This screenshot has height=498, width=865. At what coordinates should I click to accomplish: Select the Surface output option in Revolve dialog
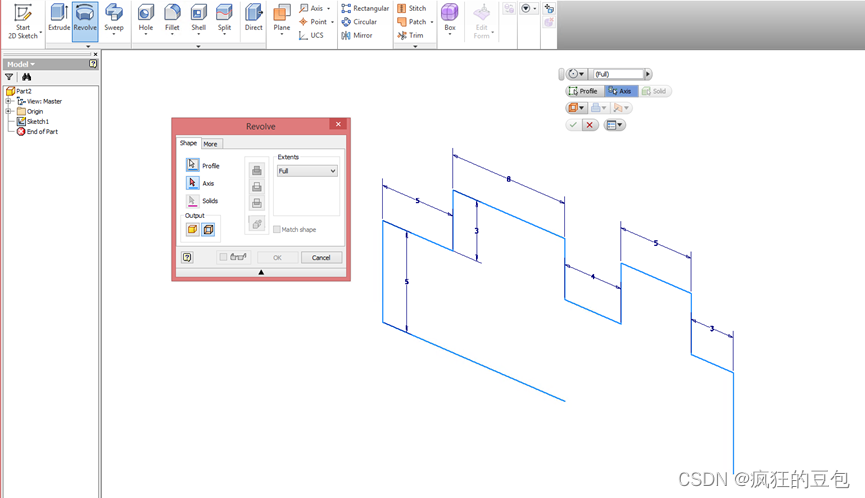(208, 229)
